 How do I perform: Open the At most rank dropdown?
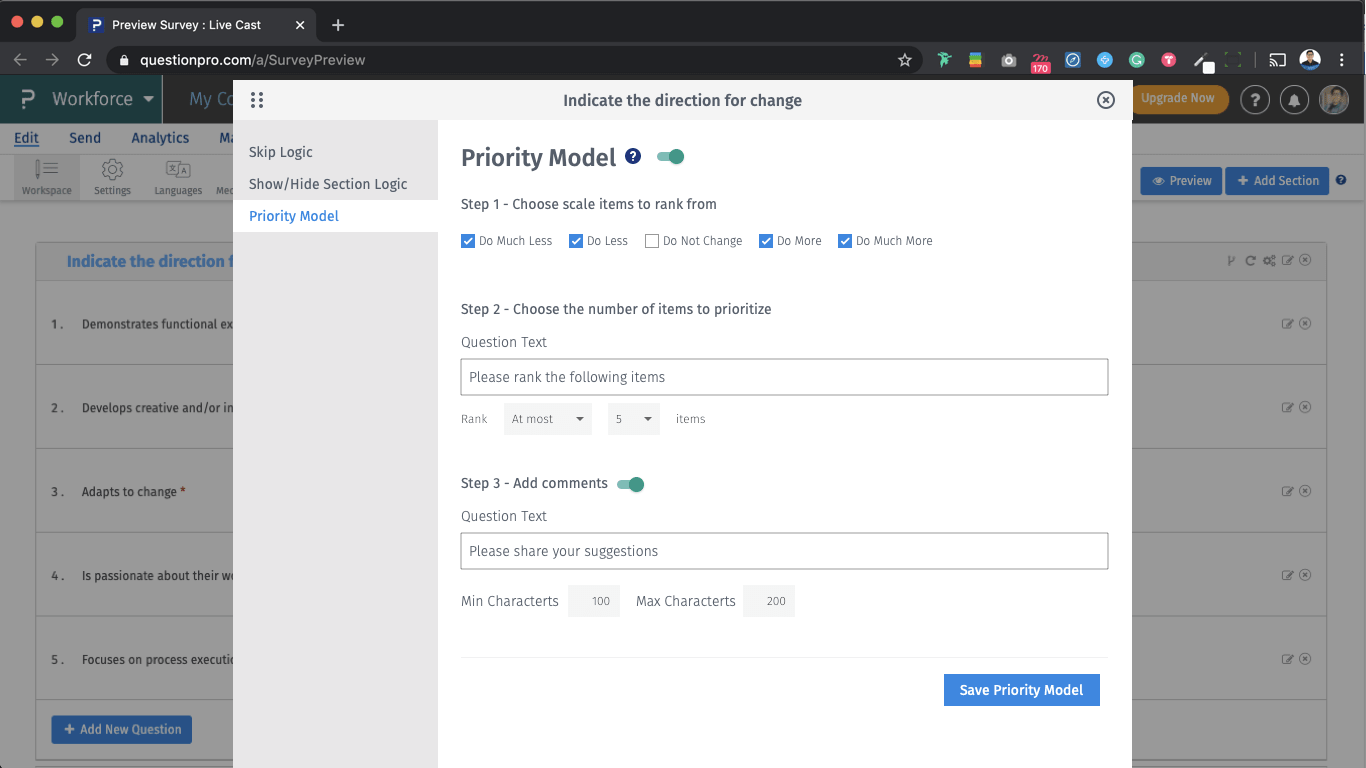coord(547,418)
